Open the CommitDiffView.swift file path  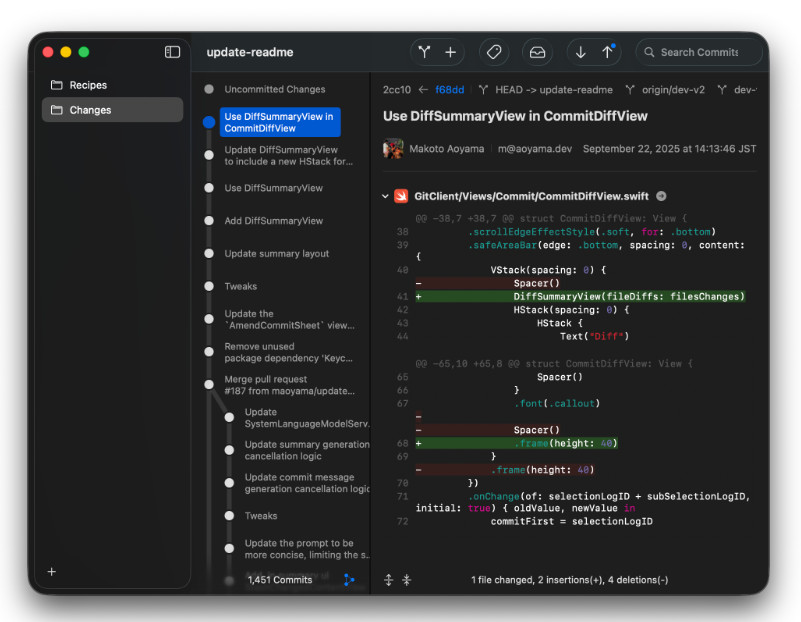coord(531,196)
